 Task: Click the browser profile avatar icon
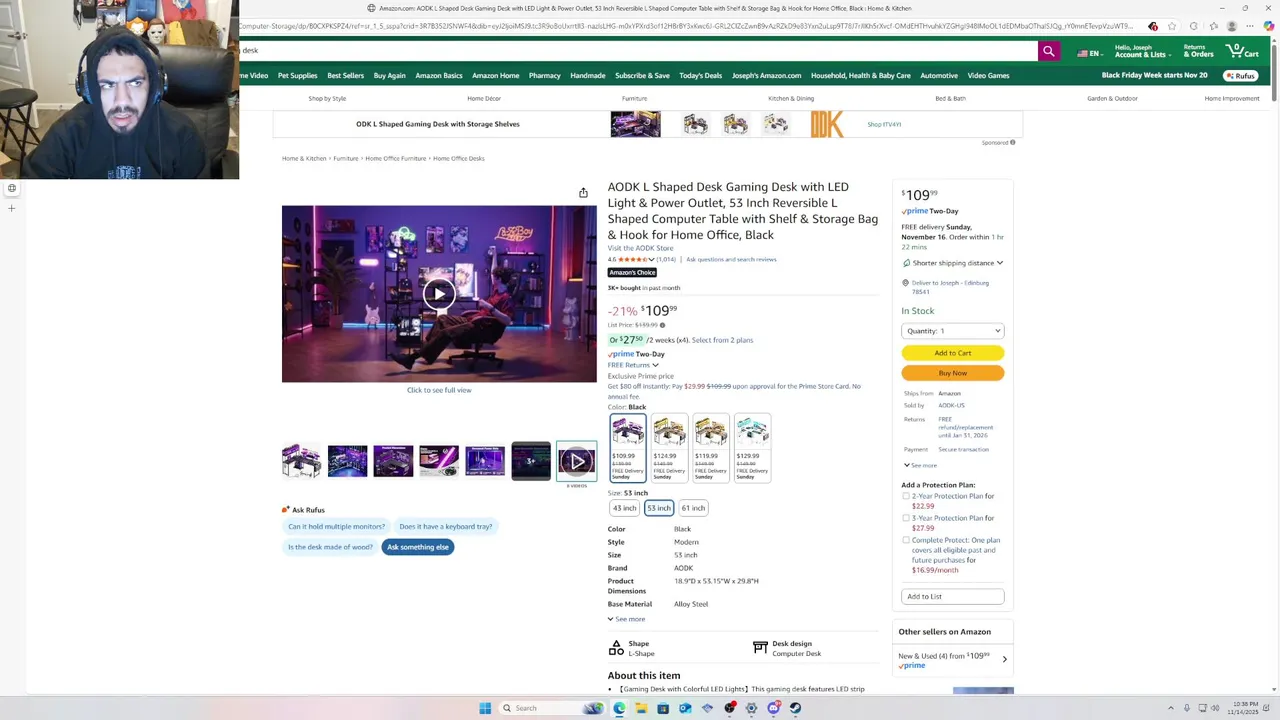point(1231,26)
